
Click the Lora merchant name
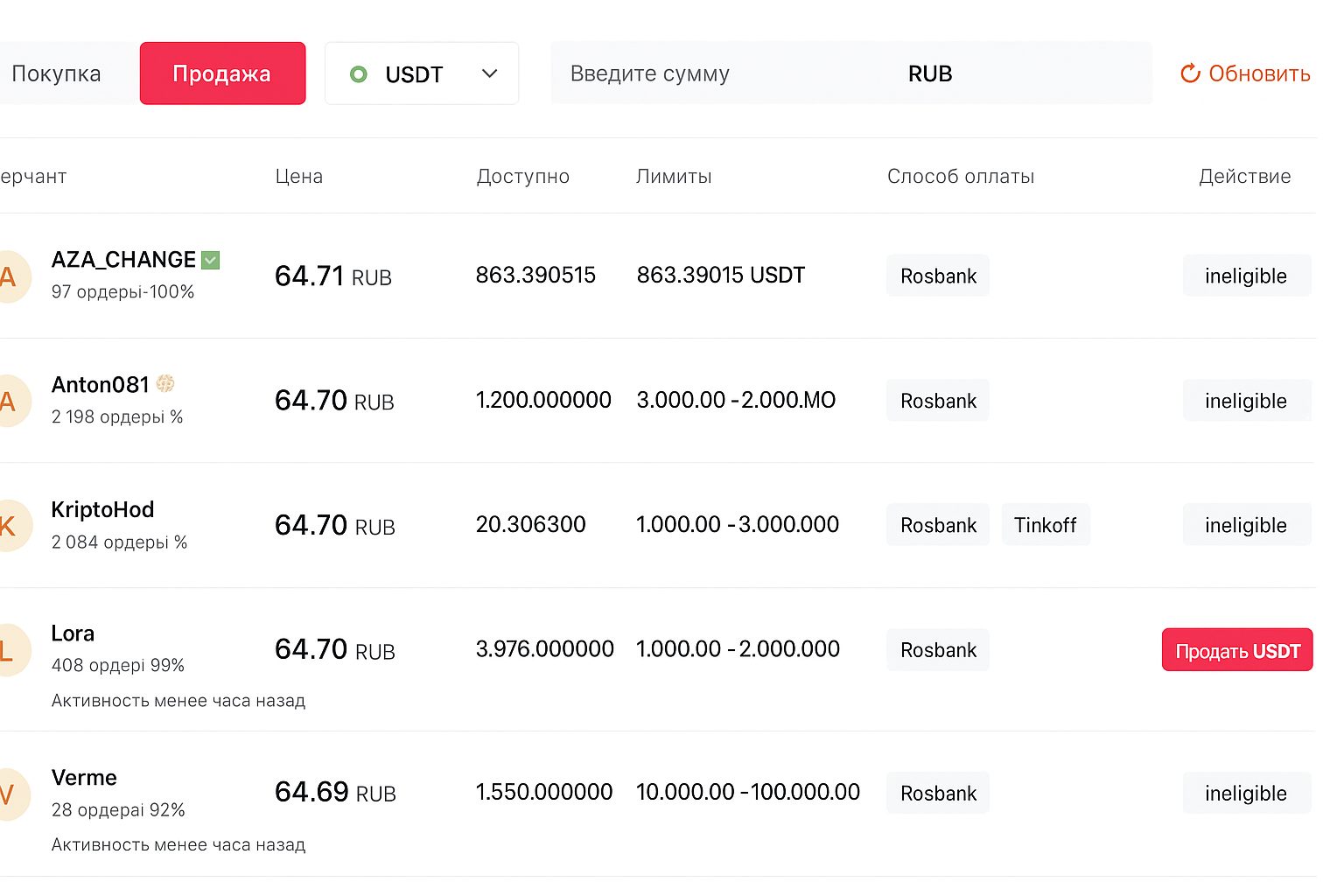(73, 633)
